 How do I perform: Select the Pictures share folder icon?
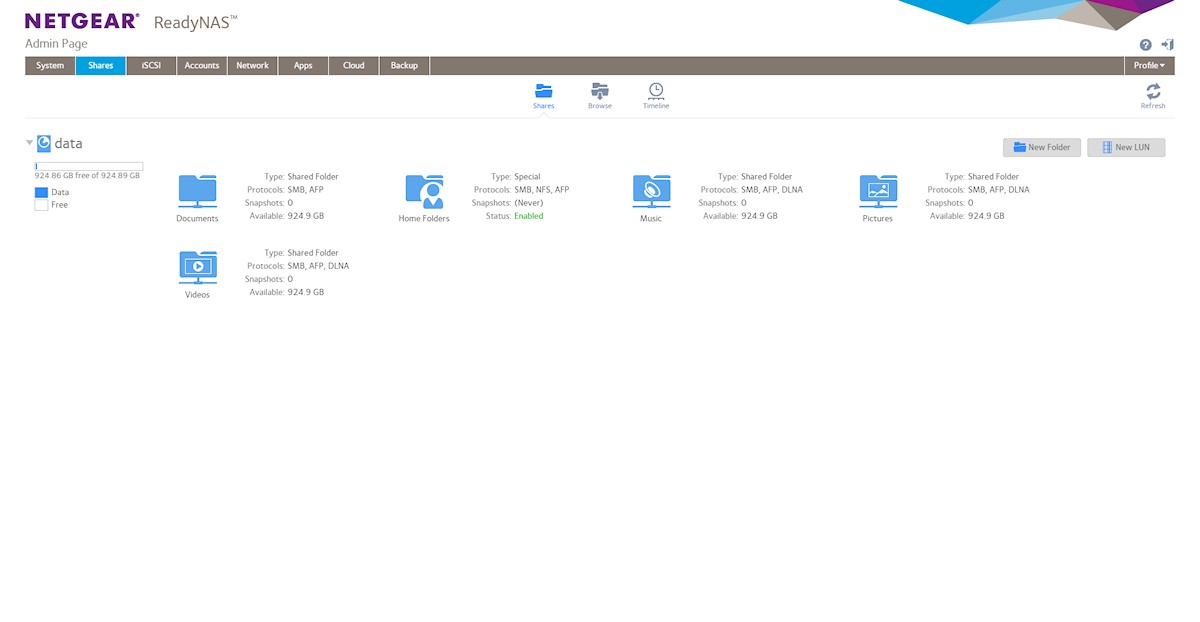tap(878, 191)
